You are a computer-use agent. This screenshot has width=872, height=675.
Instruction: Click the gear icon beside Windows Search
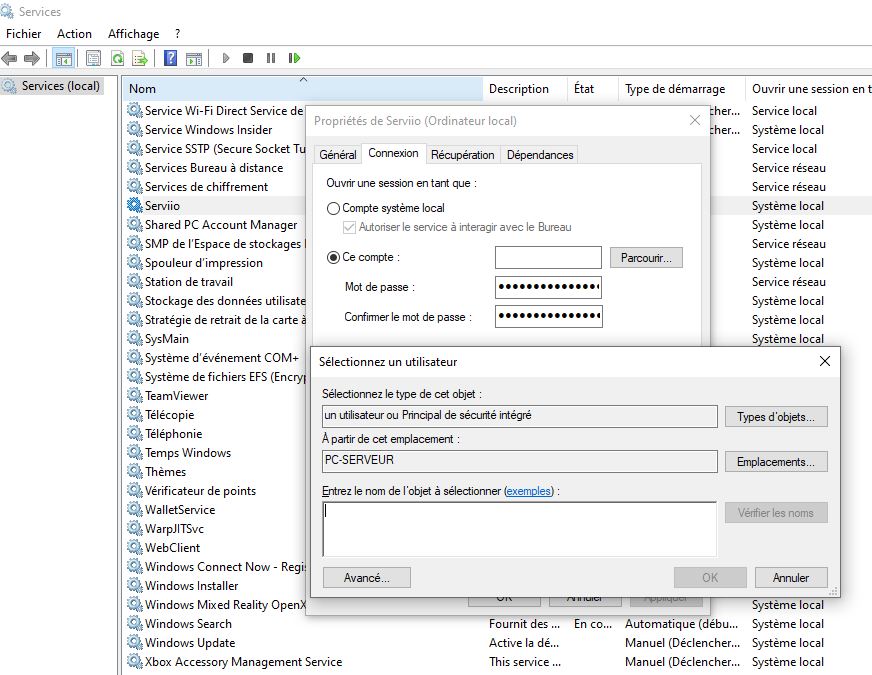coord(135,623)
